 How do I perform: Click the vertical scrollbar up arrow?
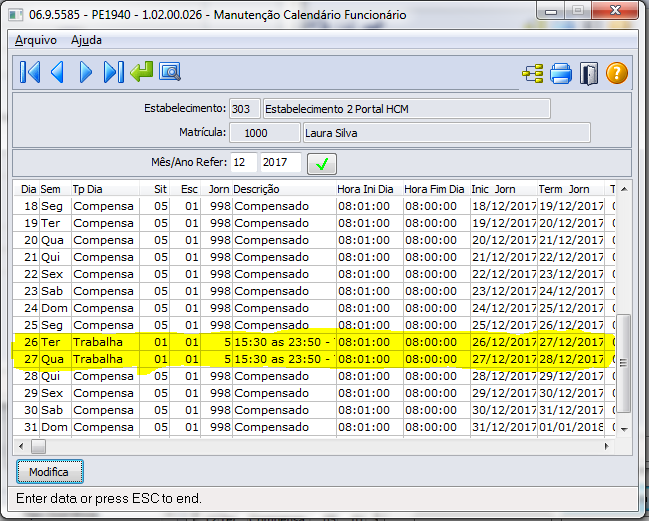[x=624, y=189]
